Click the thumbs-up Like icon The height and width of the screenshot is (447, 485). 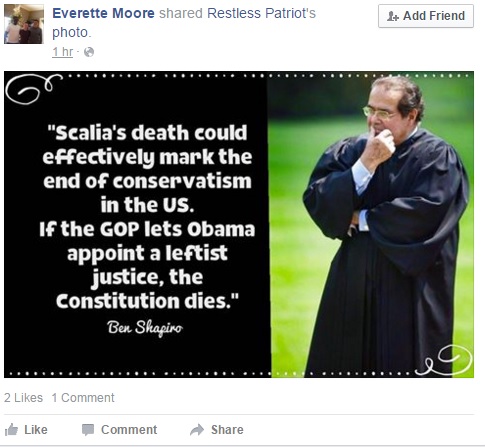tap(11, 429)
